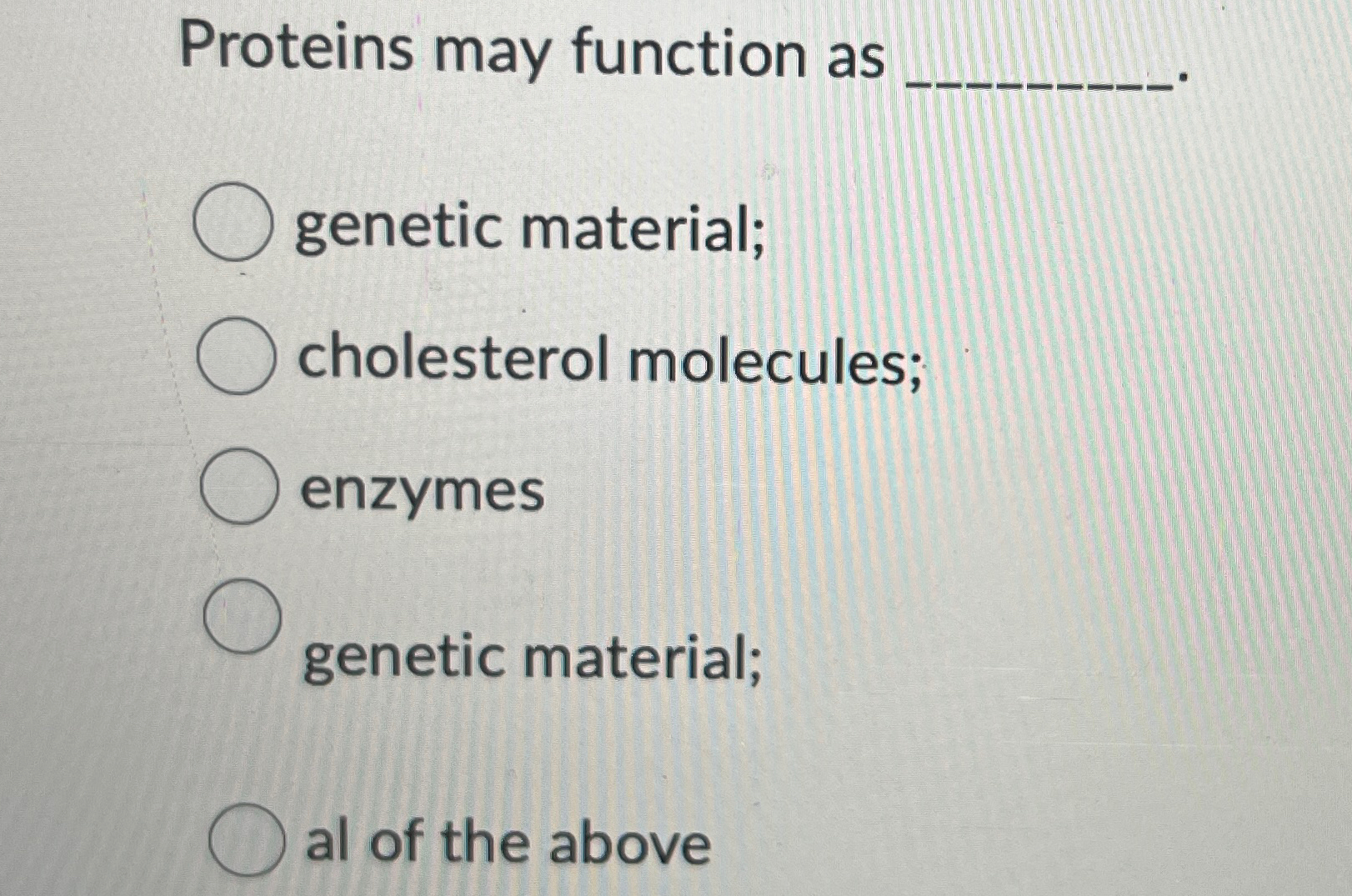
Task: Click the 'enzymes' answer text
Action: [x=421, y=492]
